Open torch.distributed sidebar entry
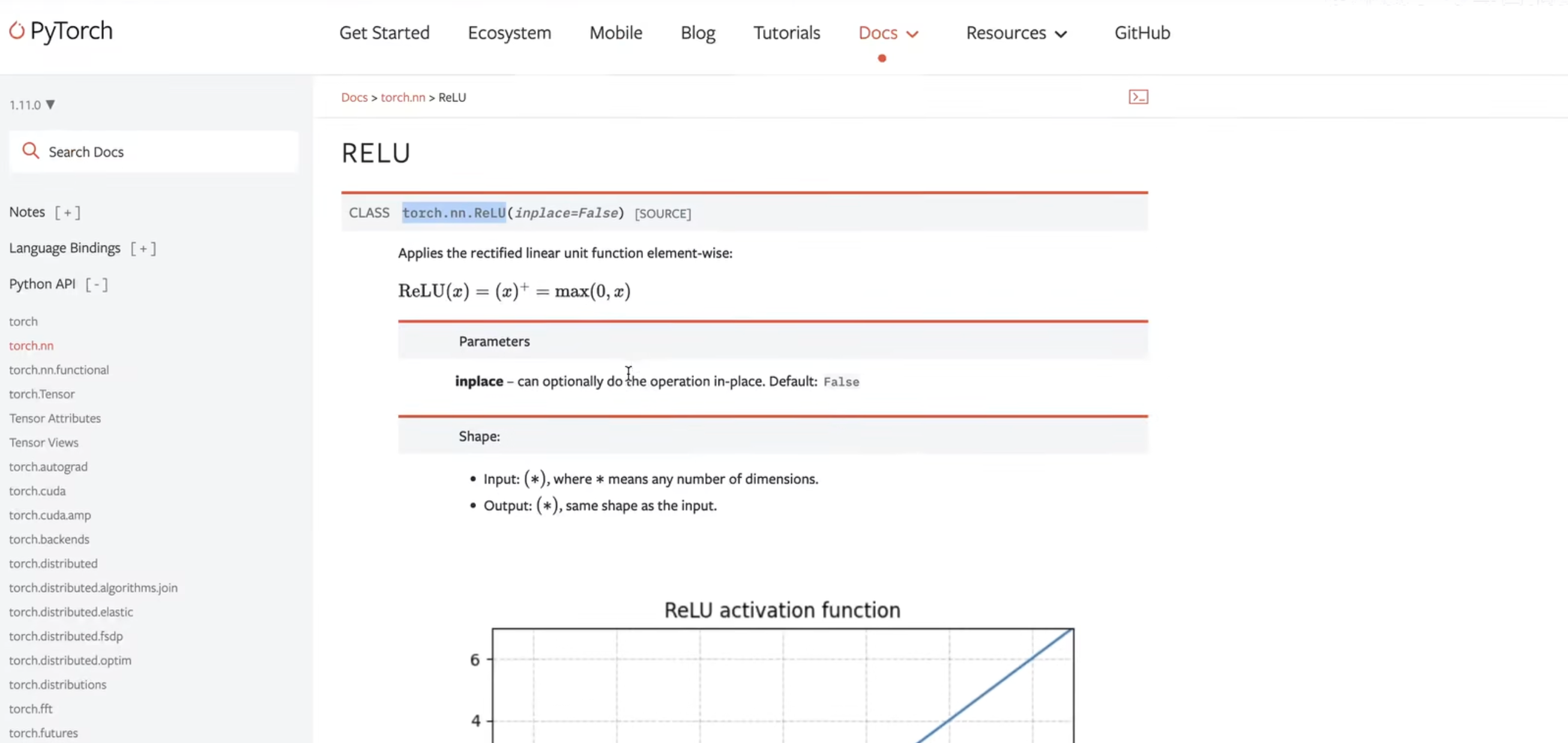Screen dimensions: 1568x743 click(x=53, y=564)
